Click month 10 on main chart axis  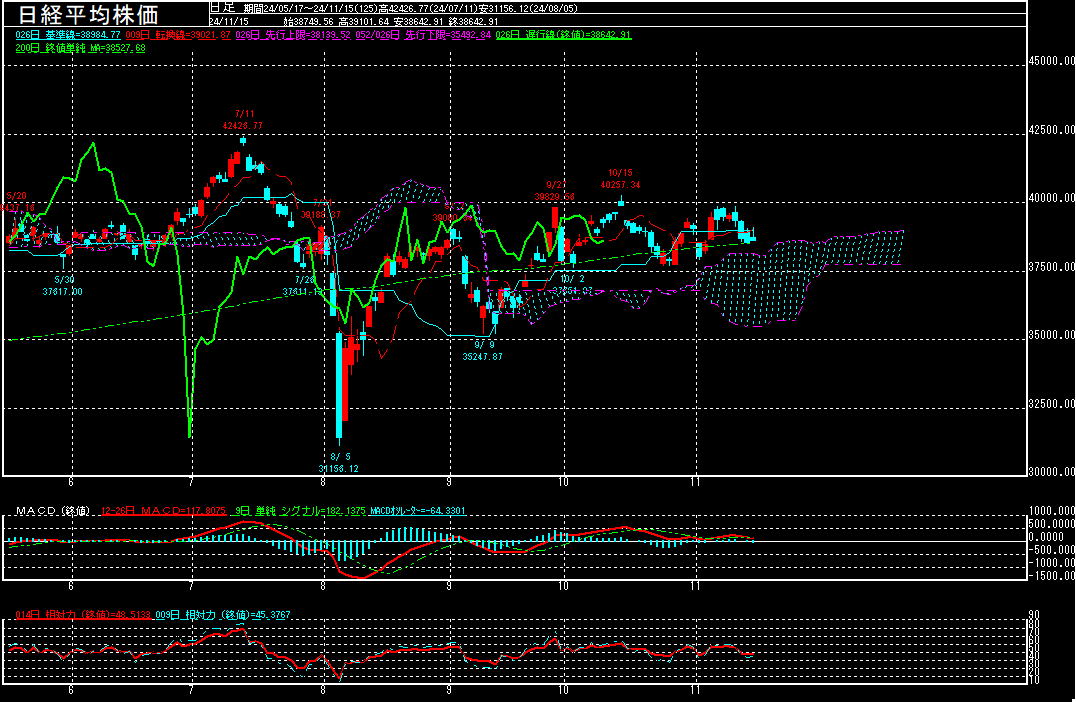pos(563,482)
